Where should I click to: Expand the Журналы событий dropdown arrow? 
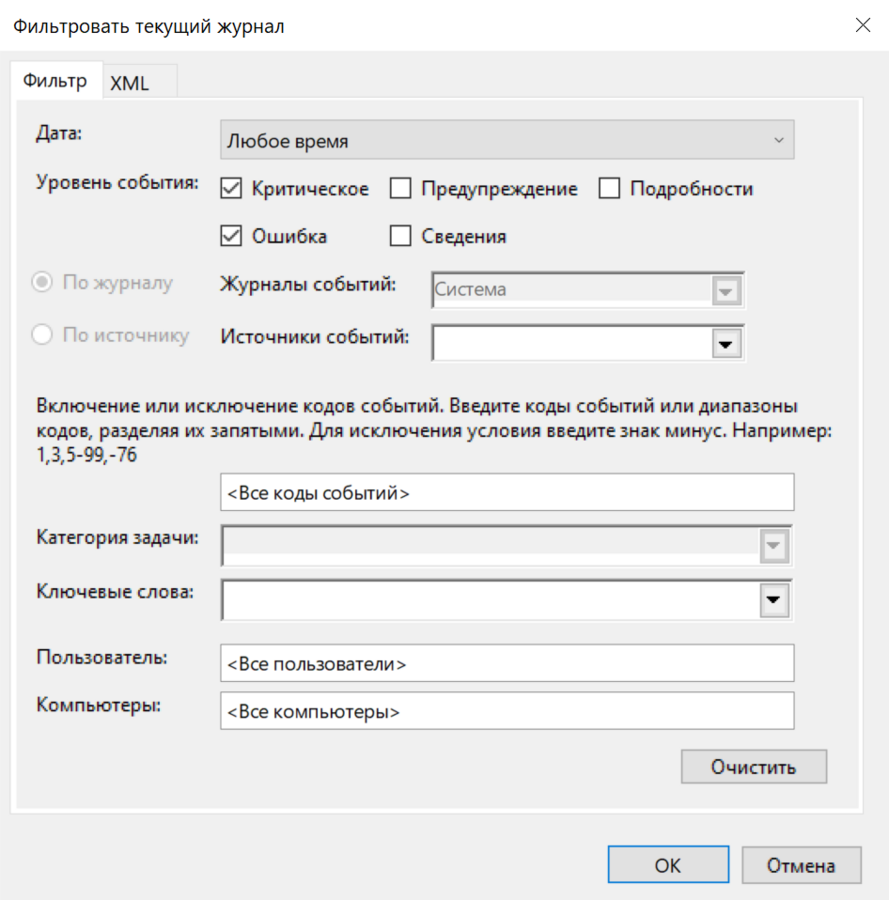pos(725,290)
